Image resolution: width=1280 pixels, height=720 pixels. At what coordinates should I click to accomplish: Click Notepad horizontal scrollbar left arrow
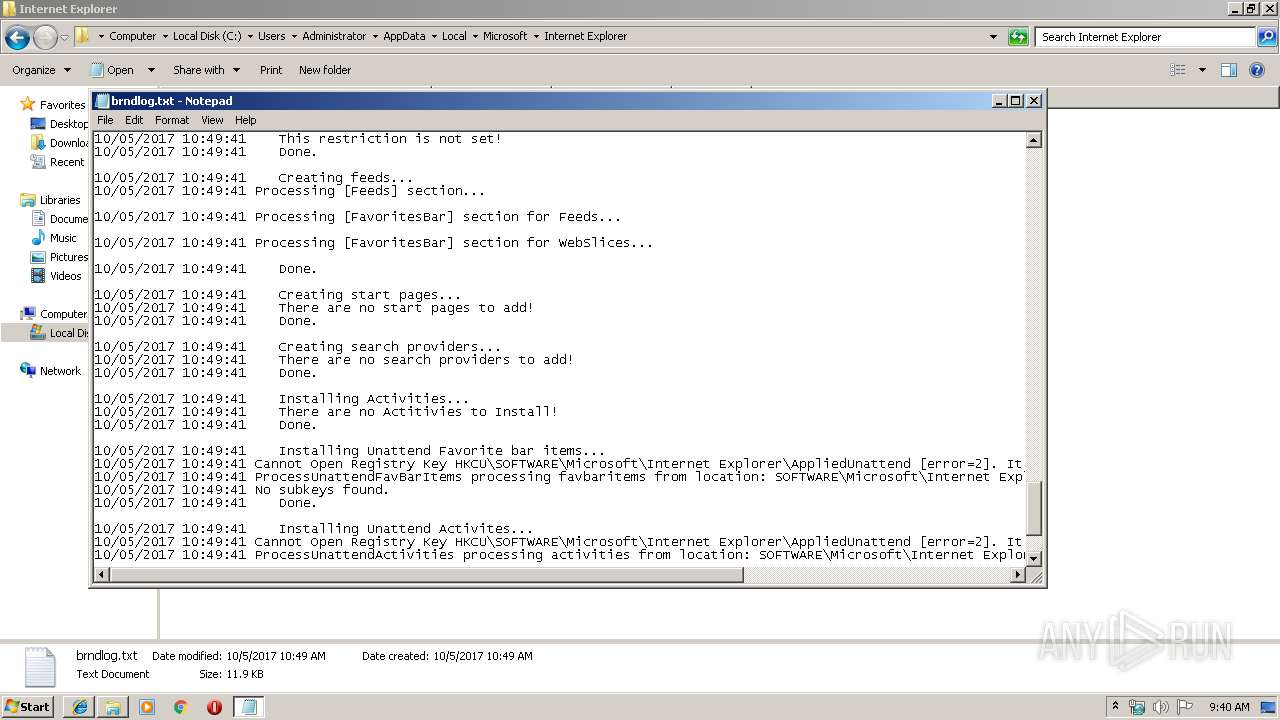coord(101,575)
